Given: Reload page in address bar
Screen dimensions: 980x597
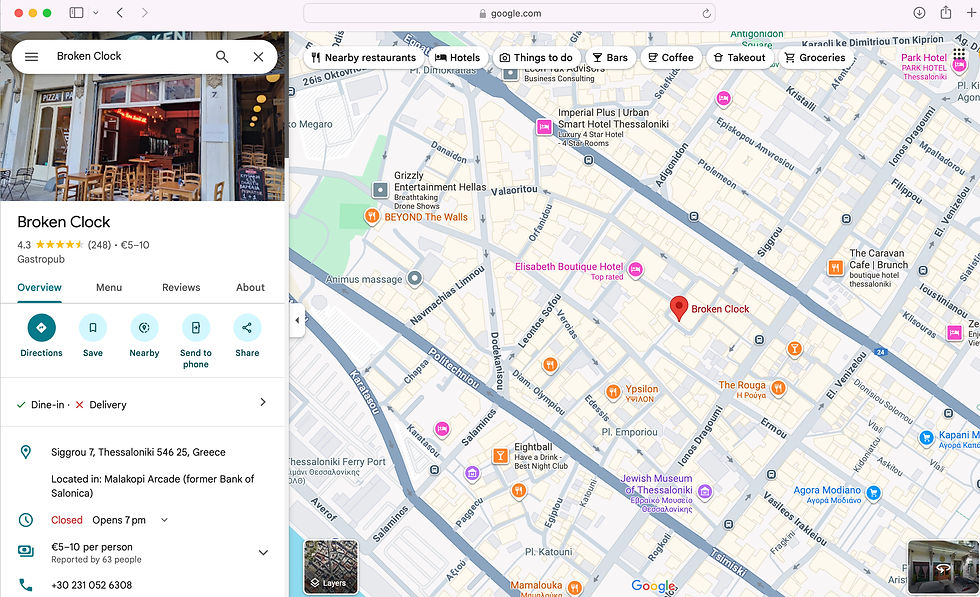Looking at the screenshot, I should pyautogui.click(x=706, y=13).
